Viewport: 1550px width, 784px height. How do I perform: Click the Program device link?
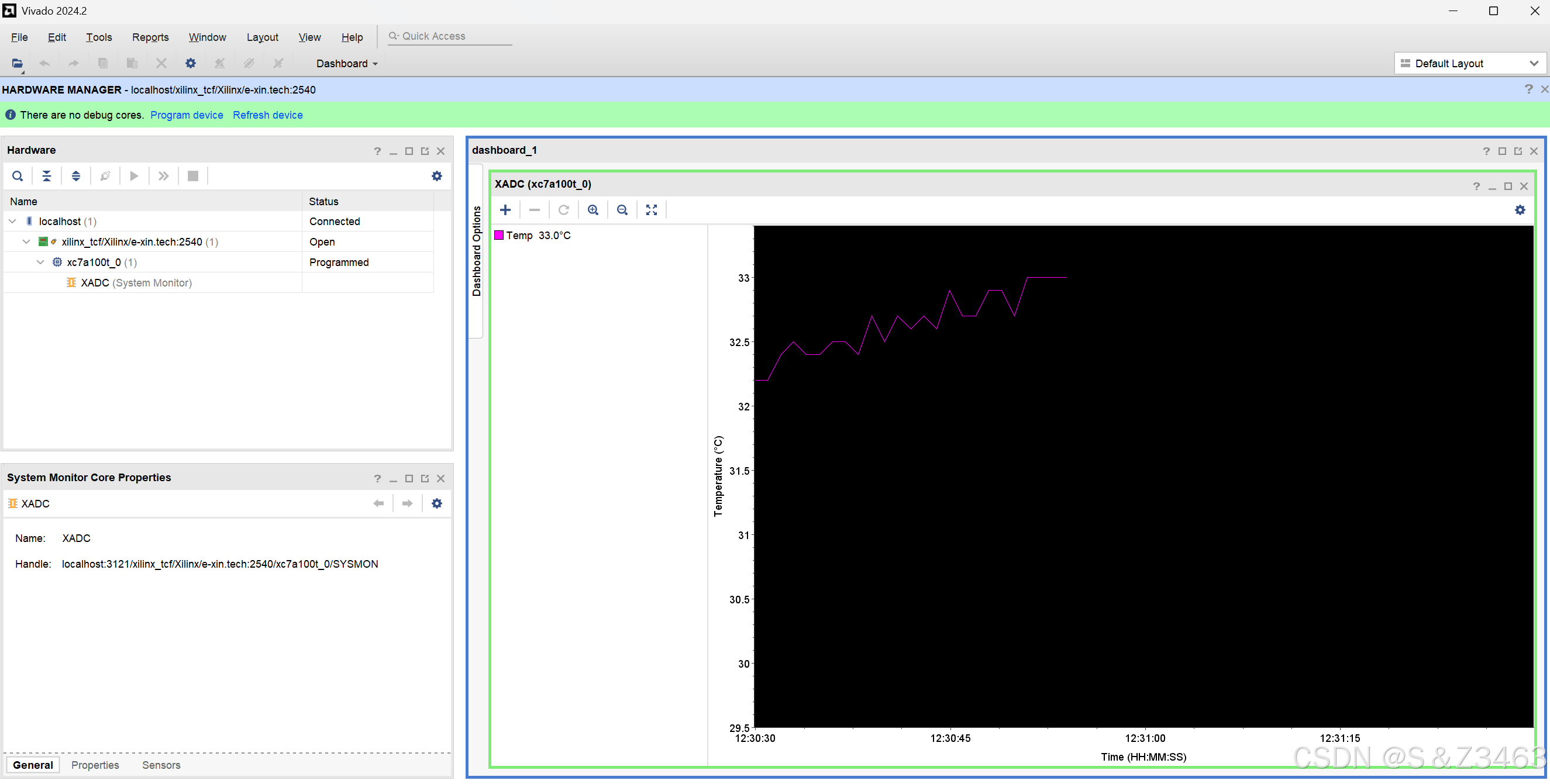(187, 115)
